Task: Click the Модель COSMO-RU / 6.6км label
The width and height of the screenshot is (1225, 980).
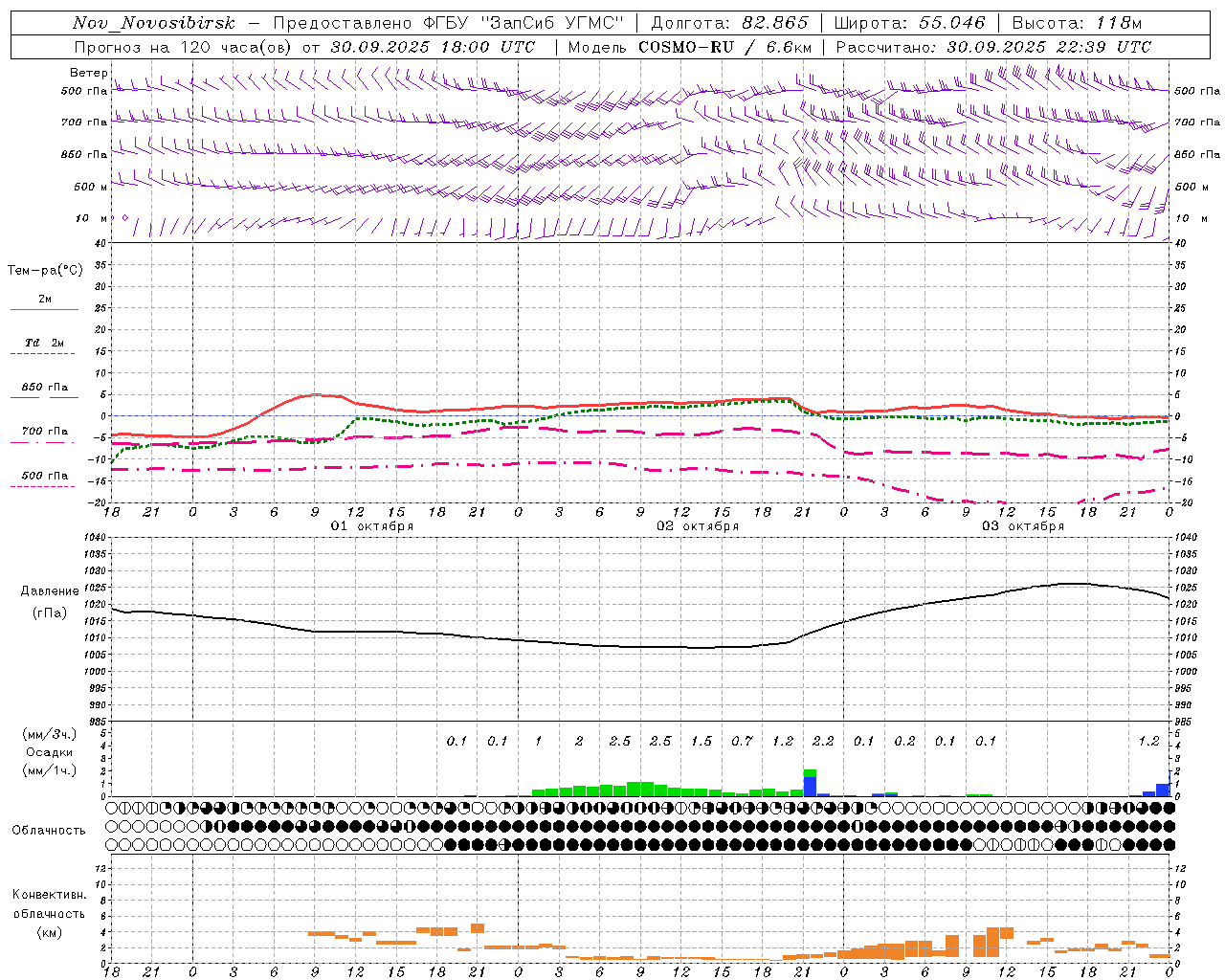Action: pos(690,47)
